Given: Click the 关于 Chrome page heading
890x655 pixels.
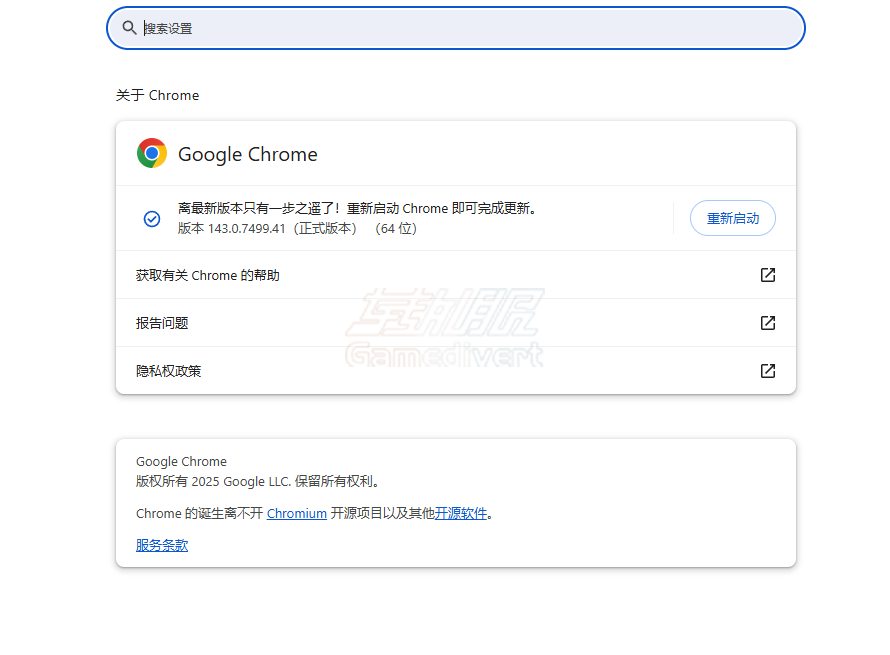Looking at the screenshot, I should pos(157,95).
